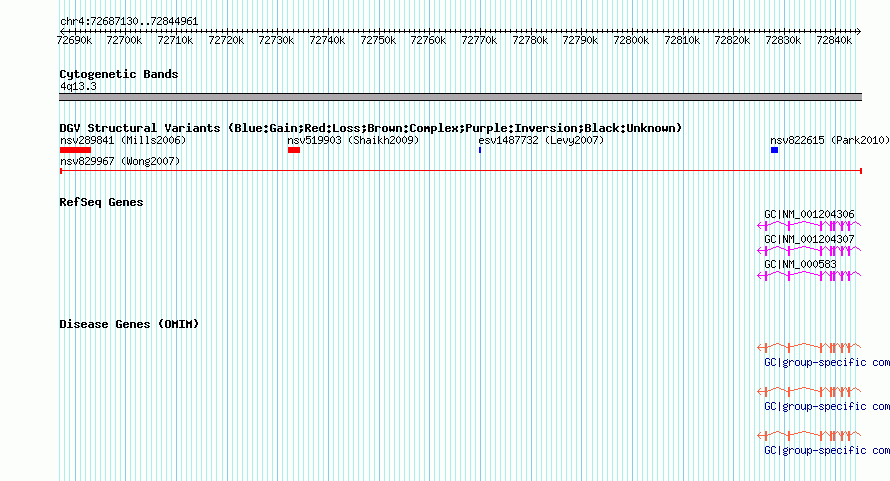Screen dimensions: 890x481
Task: Select the magenta GC NM_001204307 gene glyph
Action: click(809, 251)
